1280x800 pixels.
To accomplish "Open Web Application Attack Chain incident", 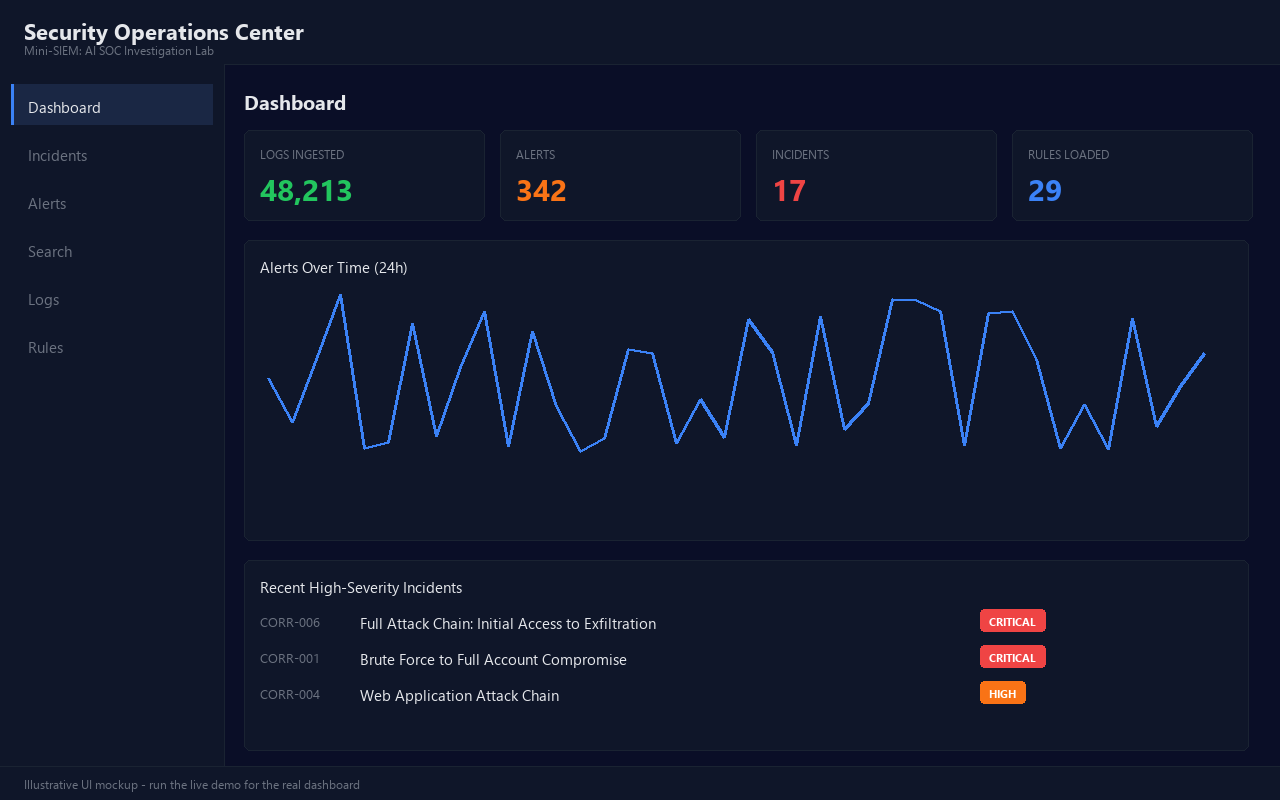I will coord(459,696).
